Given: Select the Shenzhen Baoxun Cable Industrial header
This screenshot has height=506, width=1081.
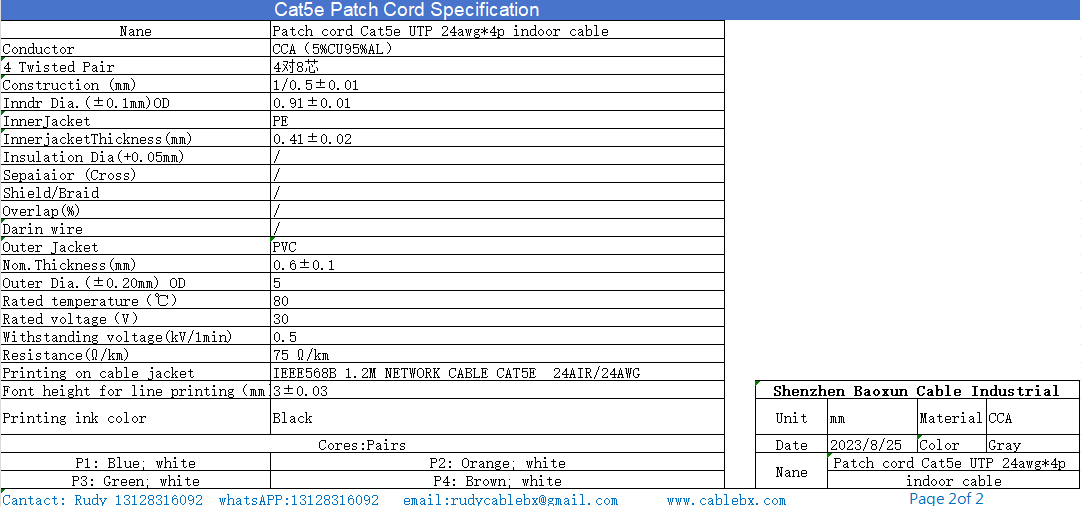Looking at the screenshot, I should click(x=915, y=391).
